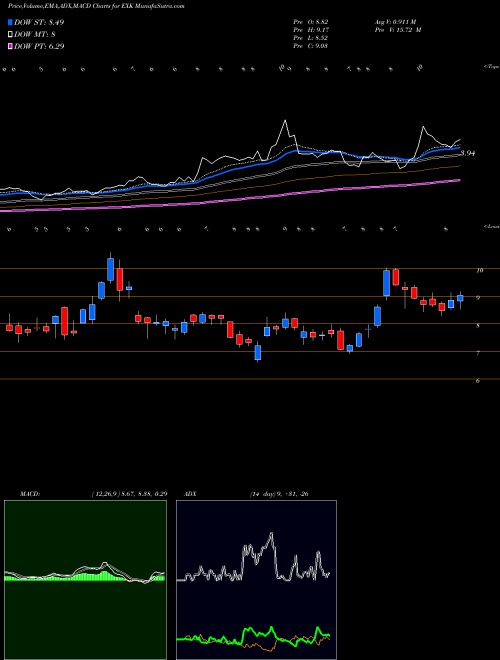Click the 'MACD:' panel label
The image size is (500, 660).
[x=30, y=494]
